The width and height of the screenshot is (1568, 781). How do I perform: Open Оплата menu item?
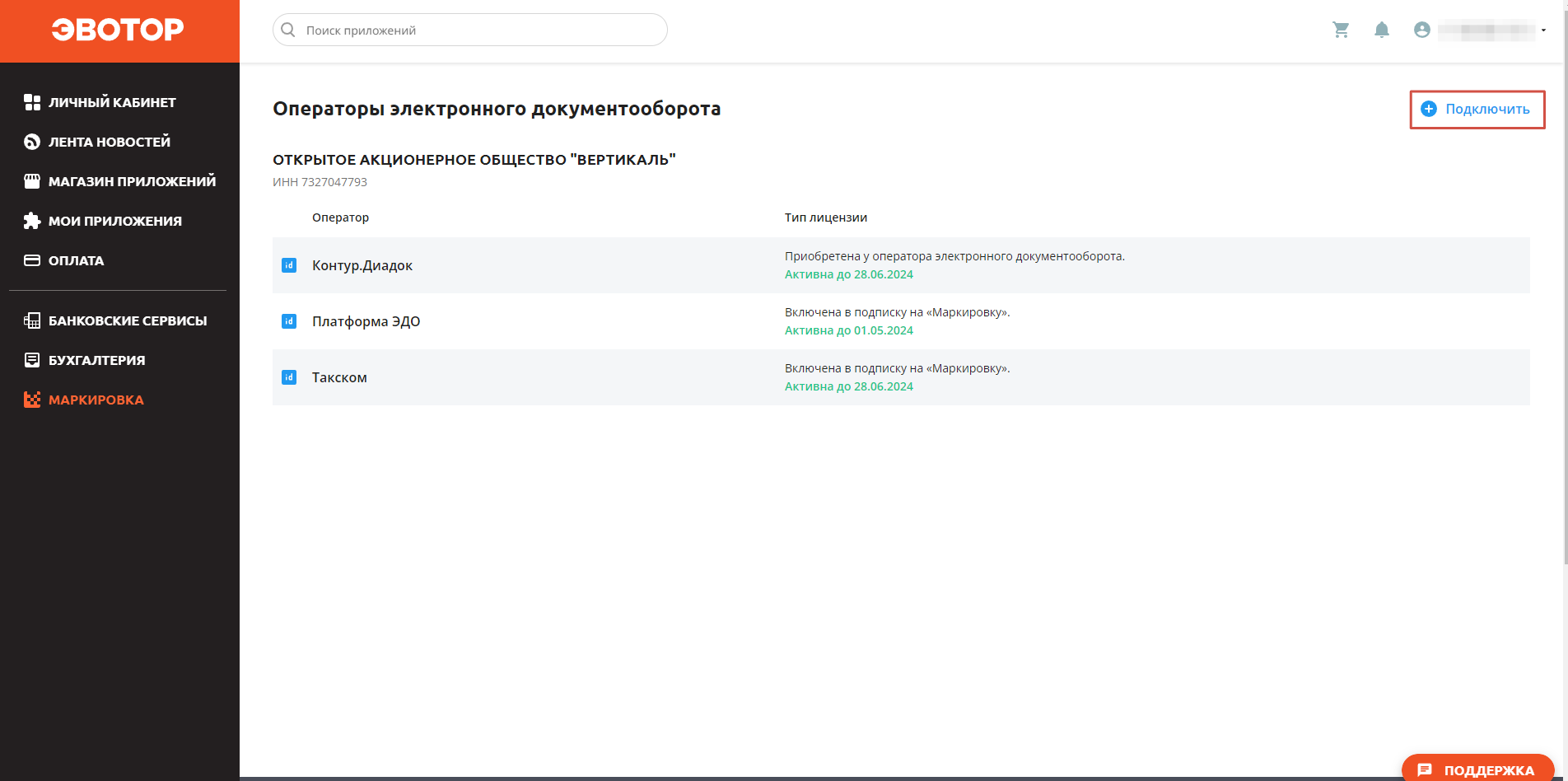point(76,260)
